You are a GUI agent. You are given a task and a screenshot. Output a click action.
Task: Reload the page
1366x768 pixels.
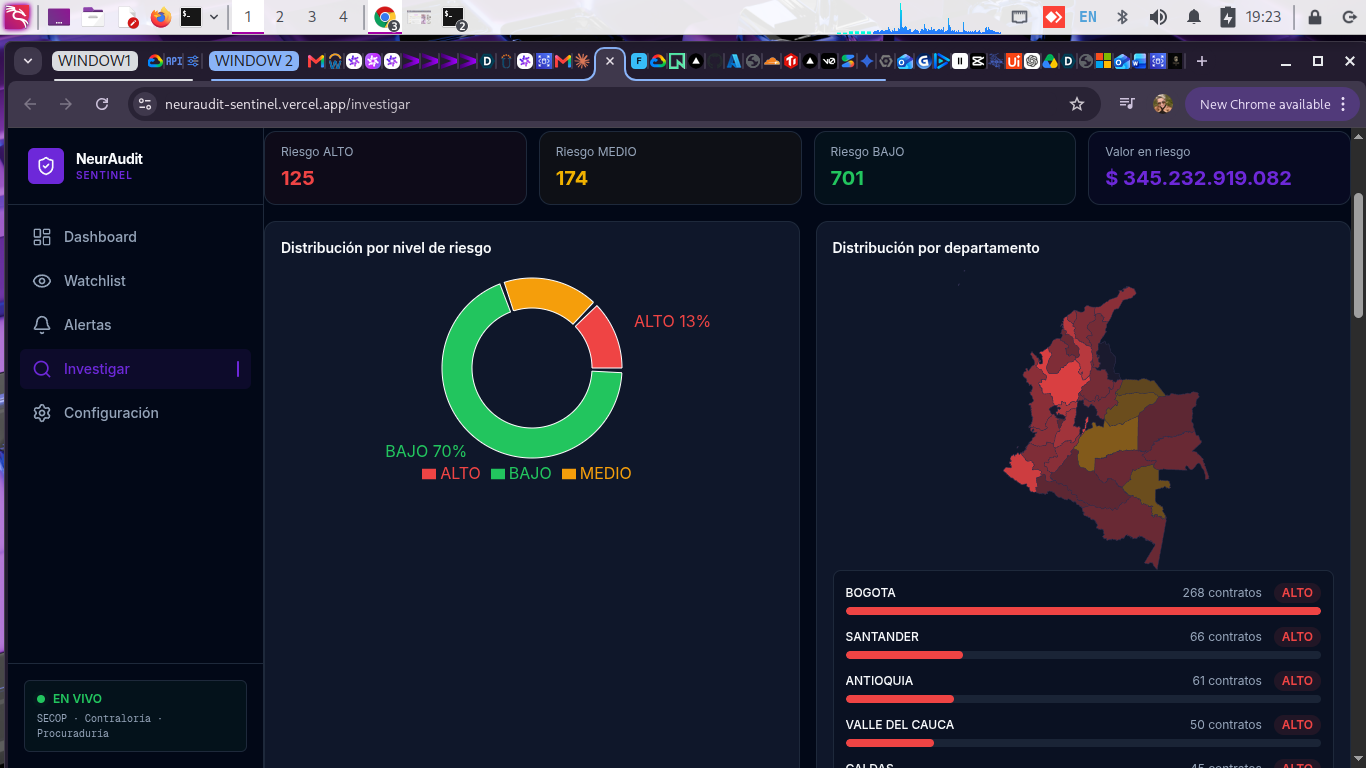pyautogui.click(x=102, y=104)
